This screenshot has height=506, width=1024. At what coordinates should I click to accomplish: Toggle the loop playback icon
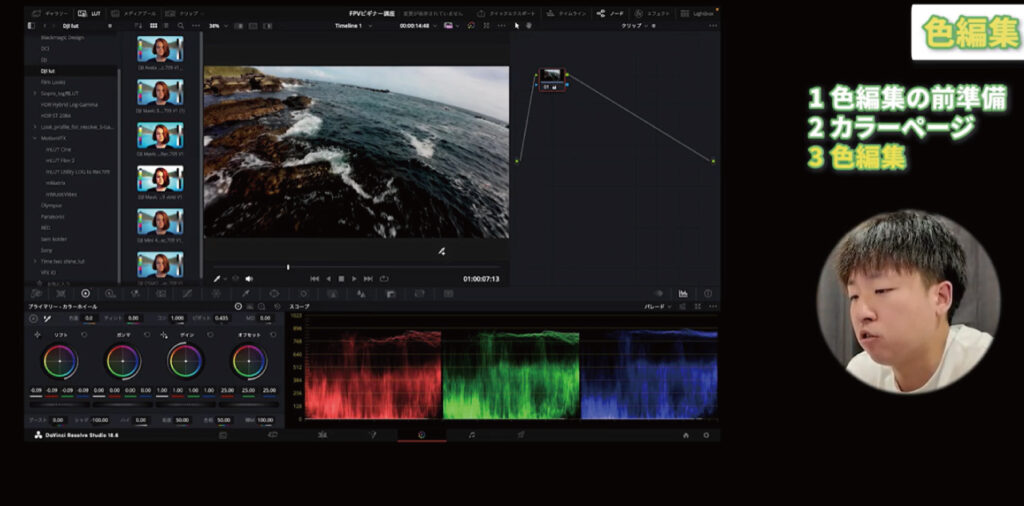tap(382, 279)
